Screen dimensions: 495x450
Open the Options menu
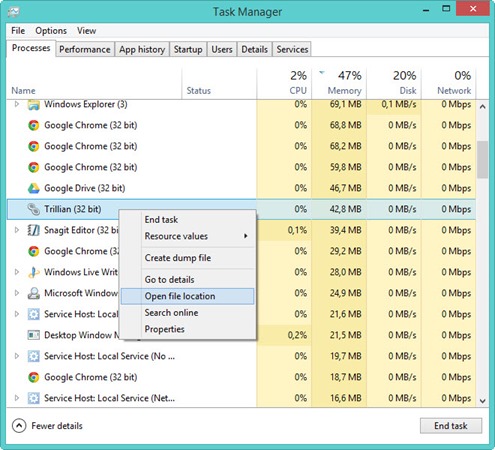(51, 31)
